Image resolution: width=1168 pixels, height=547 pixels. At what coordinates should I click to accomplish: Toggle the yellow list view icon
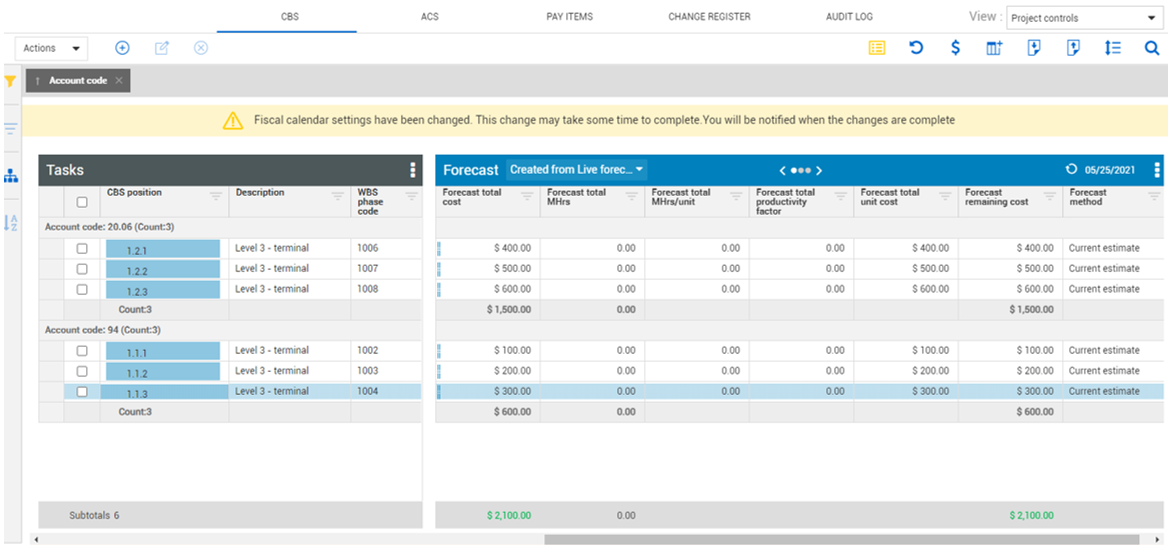click(x=877, y=48)
